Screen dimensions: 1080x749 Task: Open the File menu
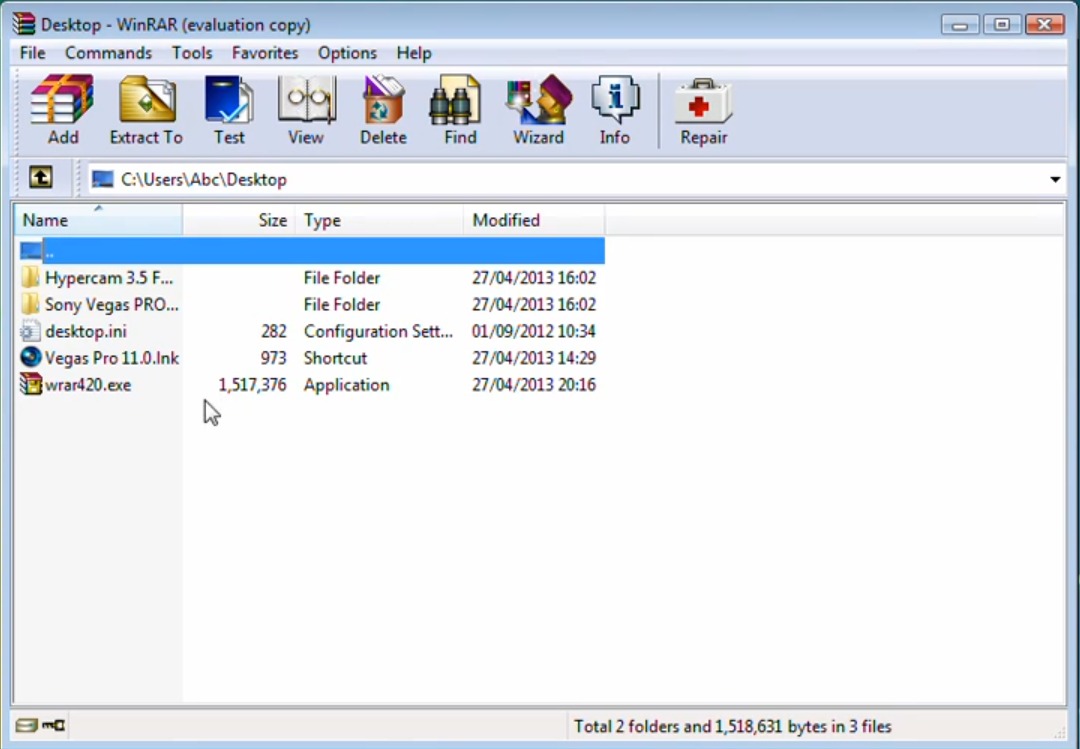[x=32, y=53]
